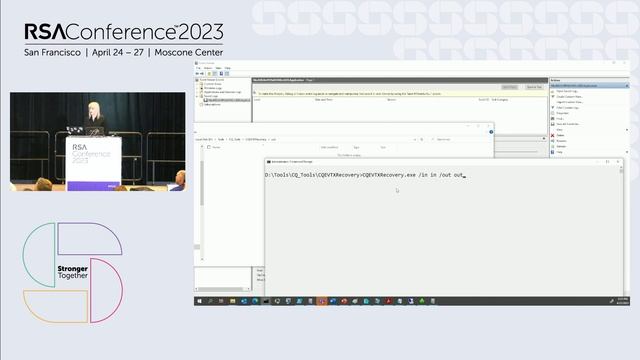Open the Action menu in Event Viewer
This screenshot has width=640, height=360.
(208, 68)
